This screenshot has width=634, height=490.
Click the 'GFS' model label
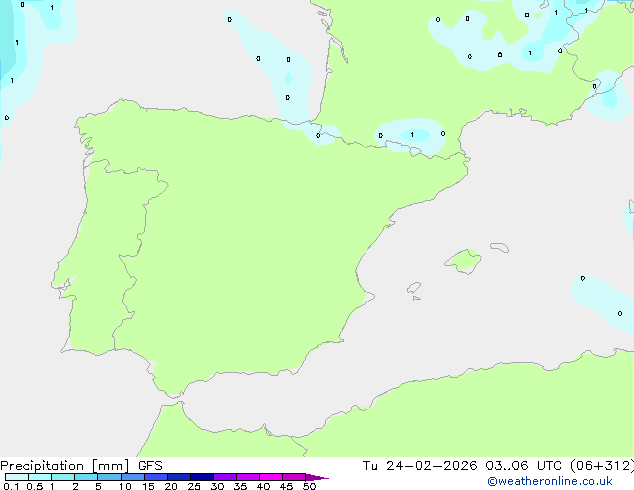pyautogui.click(x=150, y=466)
